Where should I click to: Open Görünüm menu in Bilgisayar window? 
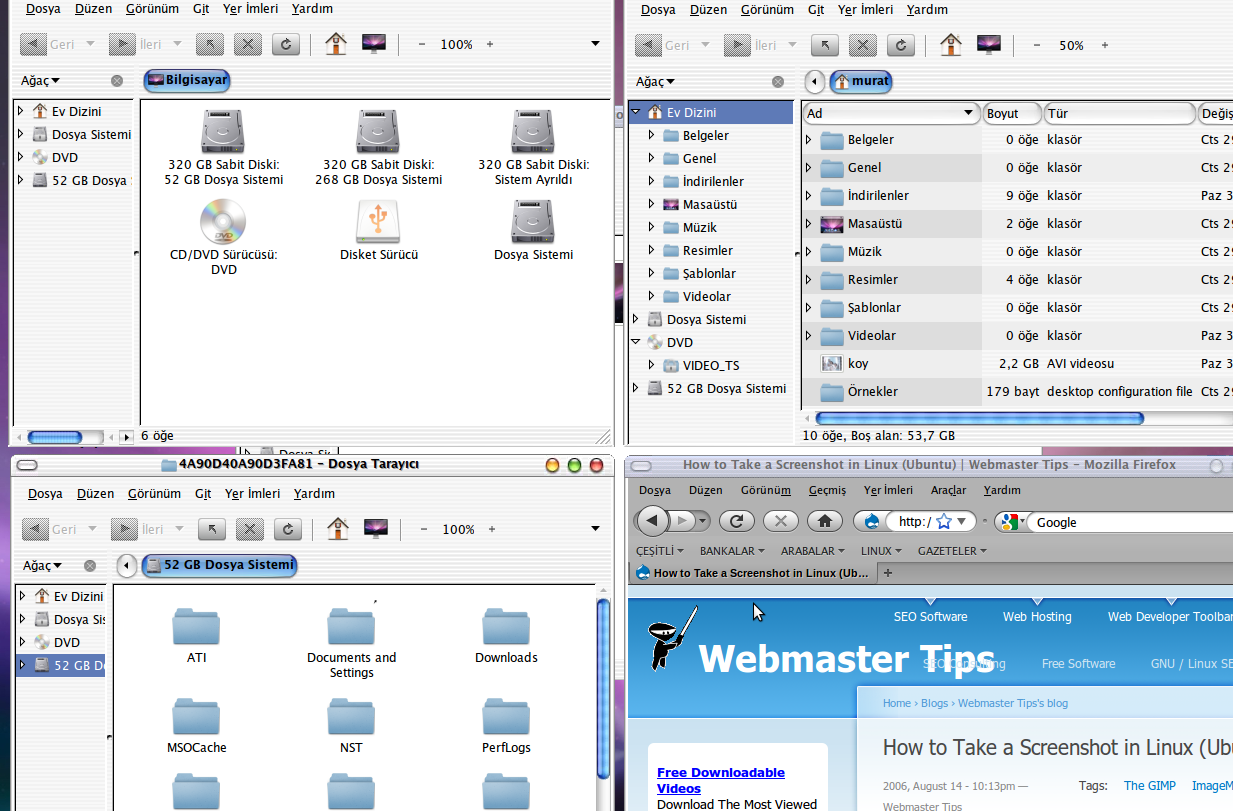[152, 9]
